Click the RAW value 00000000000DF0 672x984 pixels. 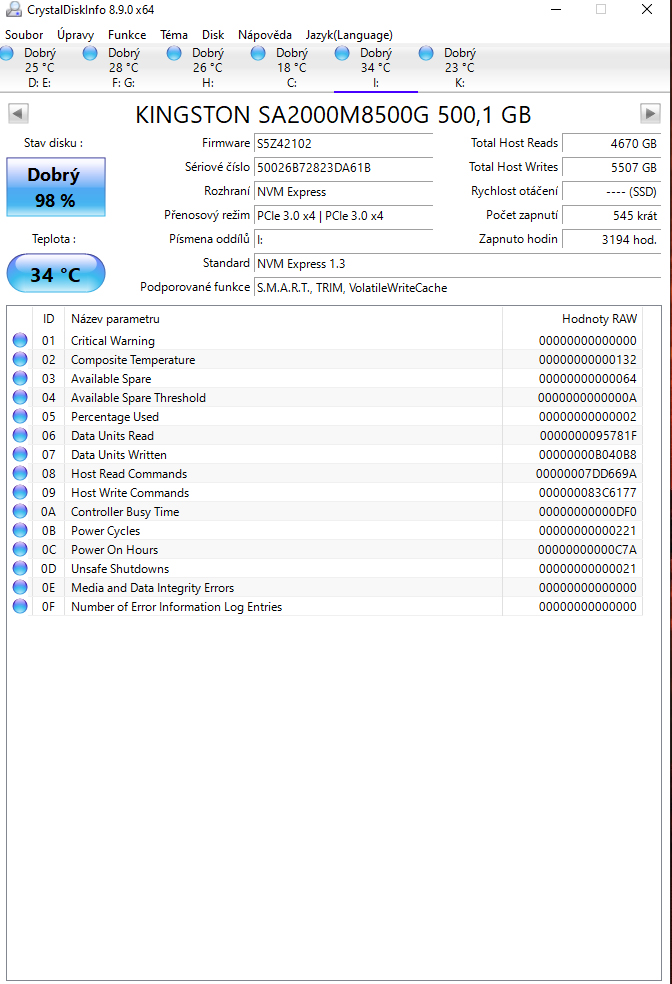[587, 511]
